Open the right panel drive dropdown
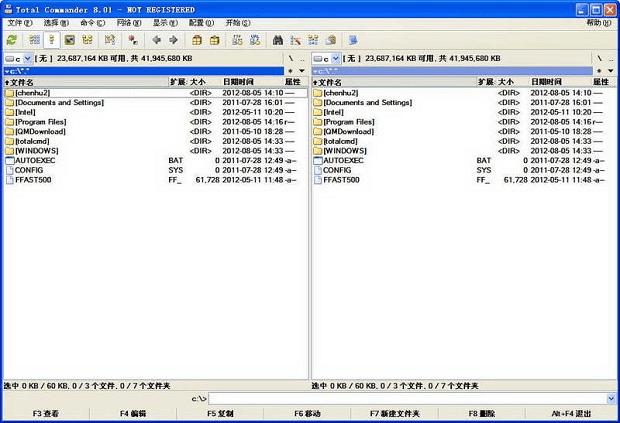Screen dimensions: 620x423 click(x=335, y=59)
